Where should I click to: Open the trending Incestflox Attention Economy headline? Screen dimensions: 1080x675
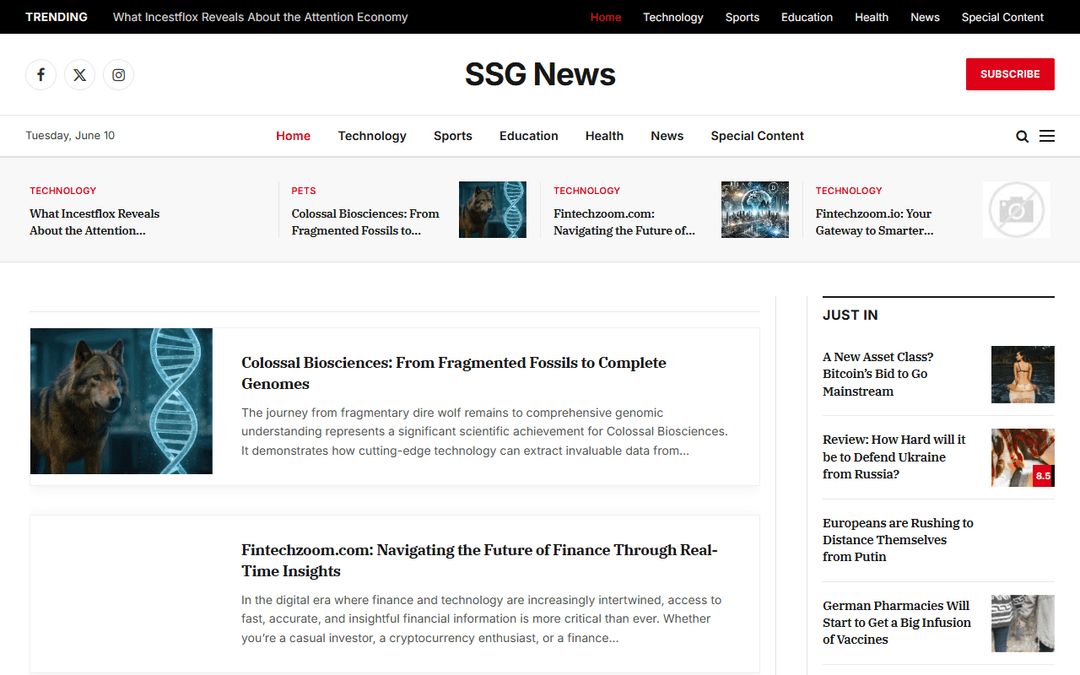pyautogui.click(x=260, y=17)
